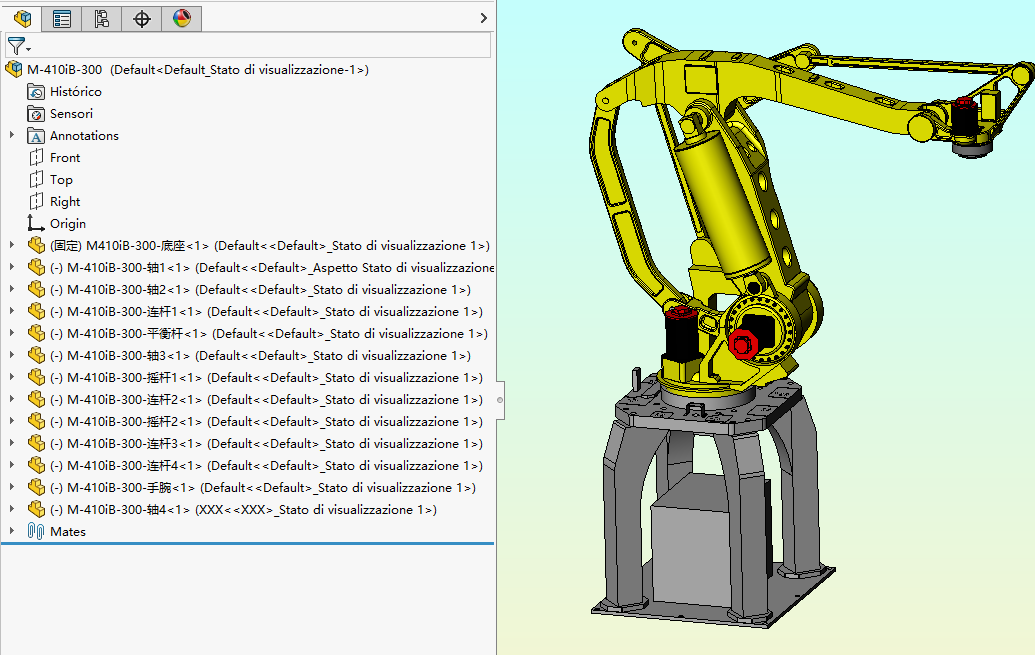Click the M-410iB-300-摇杆1 part icon
Viewport: 1035px width, 655px height.
36,377
